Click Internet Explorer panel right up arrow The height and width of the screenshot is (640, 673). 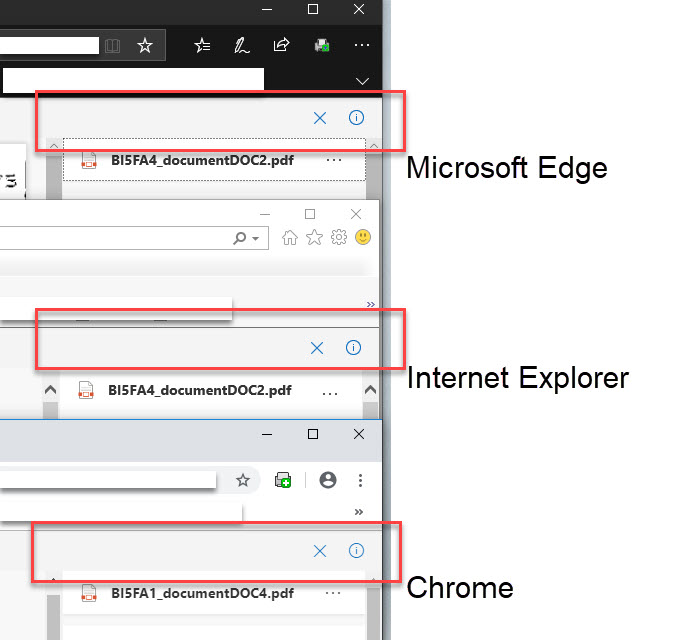(x=370, y=389)
